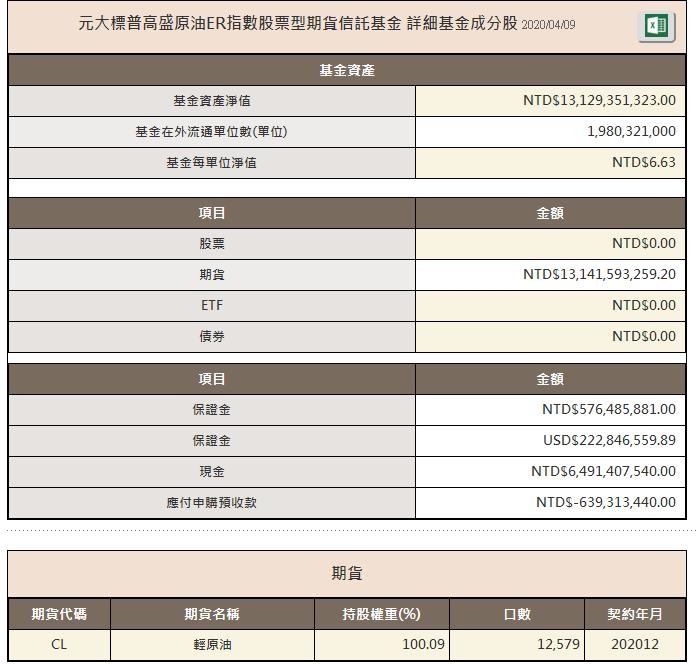Select the lot count 12,579
The height and width of the screenshot is (664, 697).
tap(558, 644)
